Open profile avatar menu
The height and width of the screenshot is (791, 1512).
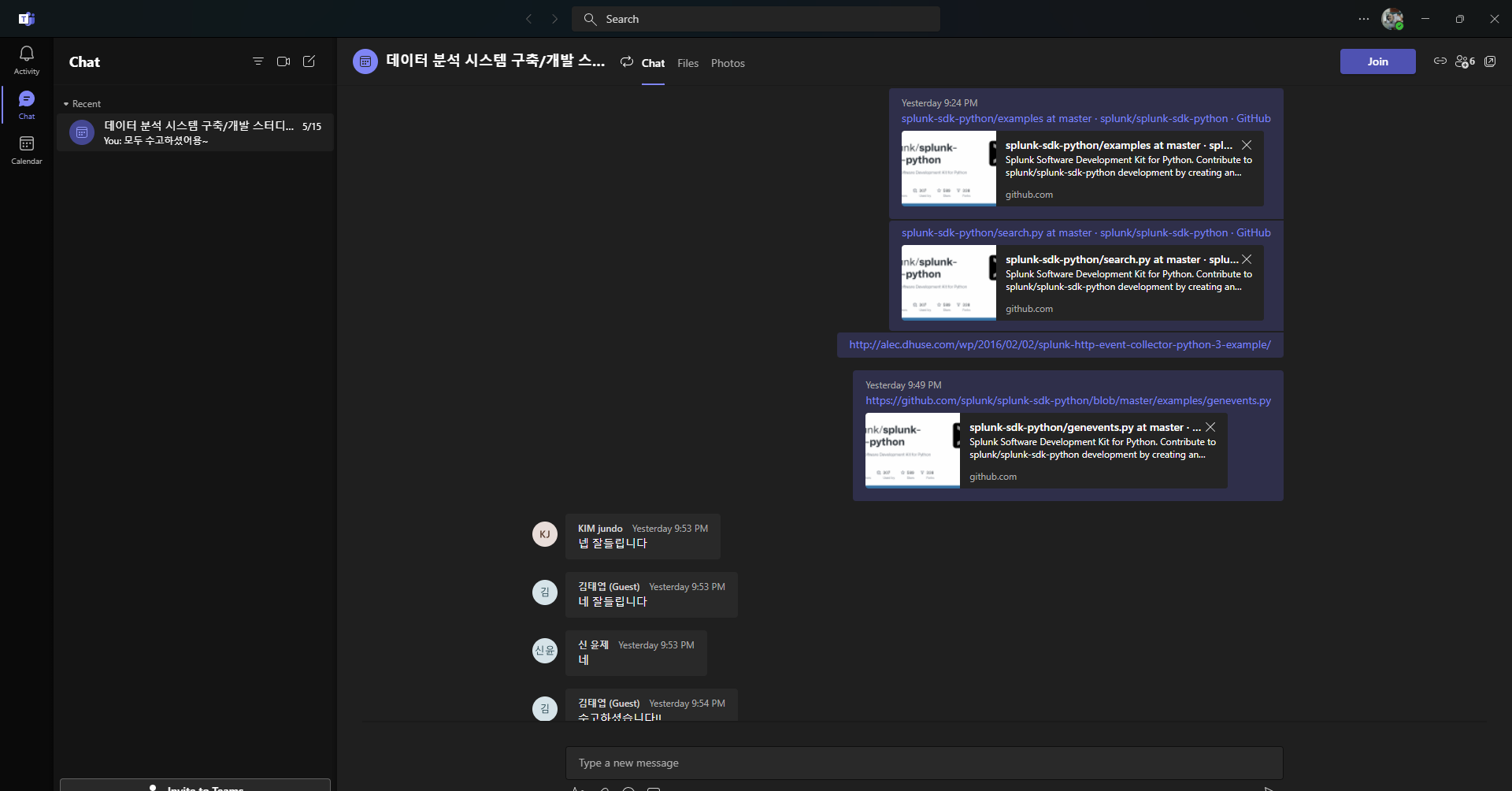coord(1392,19)
